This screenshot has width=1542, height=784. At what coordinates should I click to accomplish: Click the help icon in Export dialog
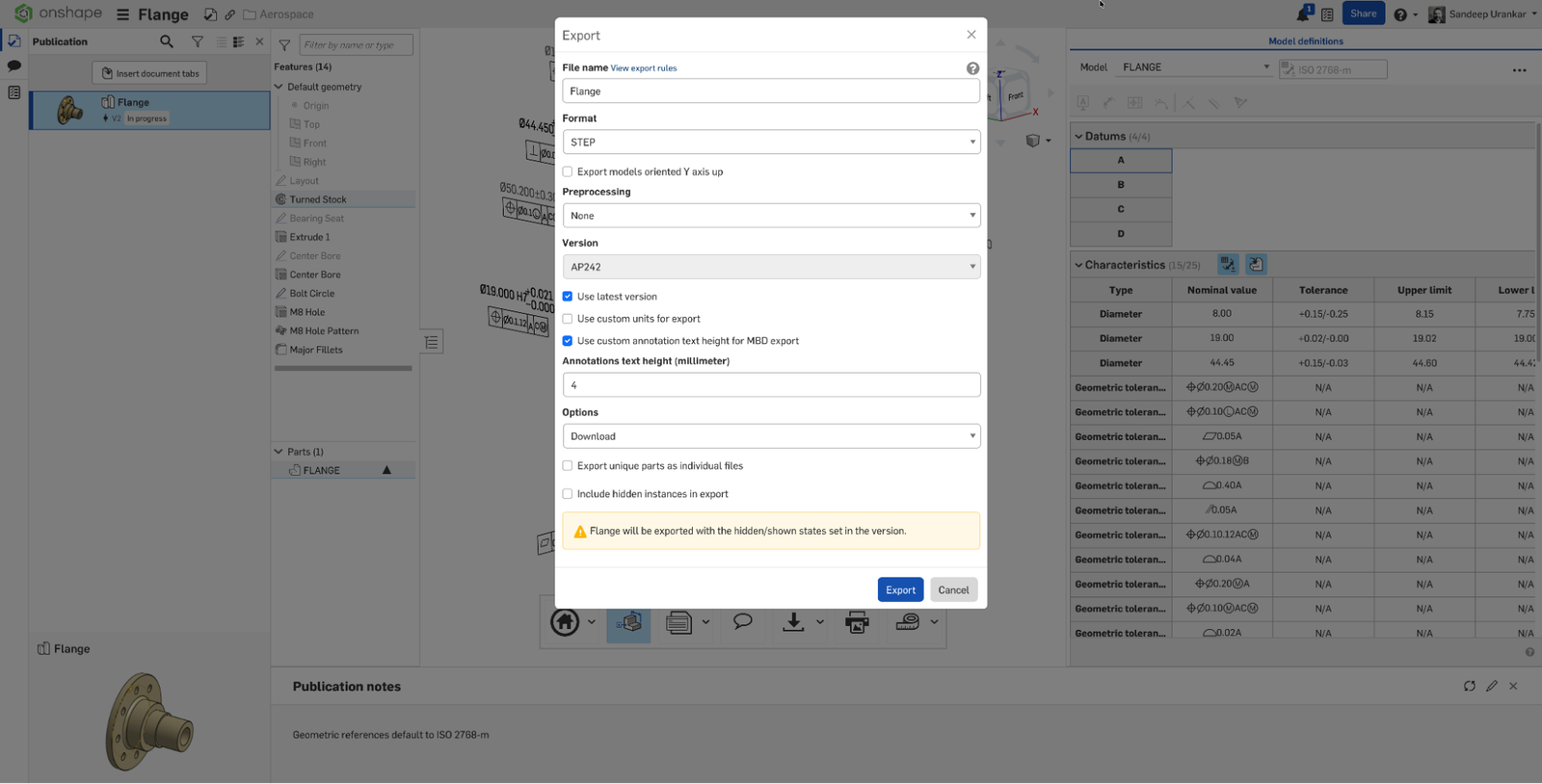(x=972, y=68)
